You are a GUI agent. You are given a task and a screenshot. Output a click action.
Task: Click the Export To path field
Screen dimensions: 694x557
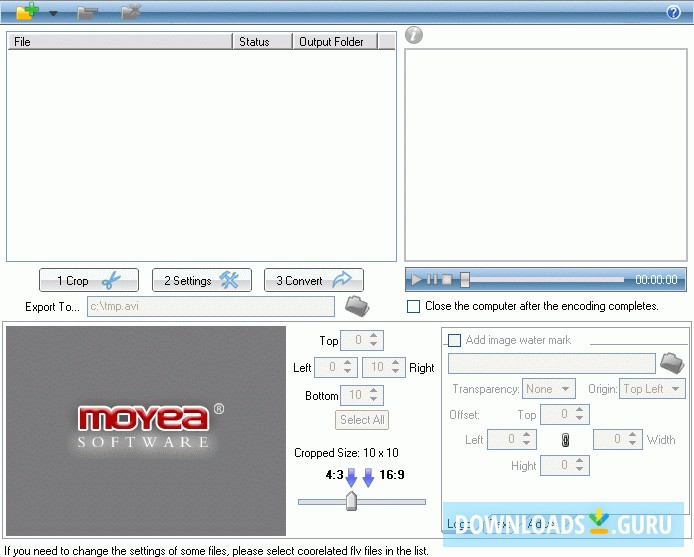tap(211, 306)
